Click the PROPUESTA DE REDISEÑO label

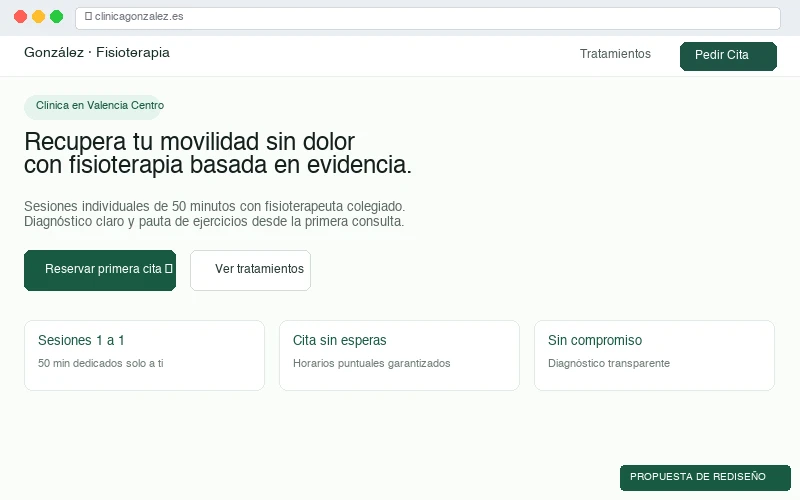[x=705, y=478]
